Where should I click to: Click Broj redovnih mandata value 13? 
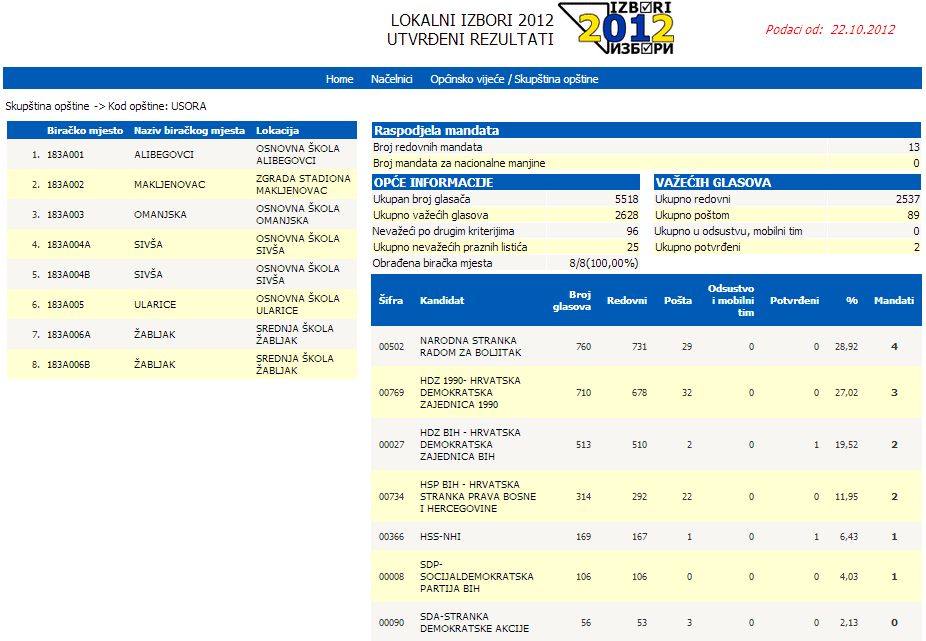pyautogui.click(x=914, y=147)
